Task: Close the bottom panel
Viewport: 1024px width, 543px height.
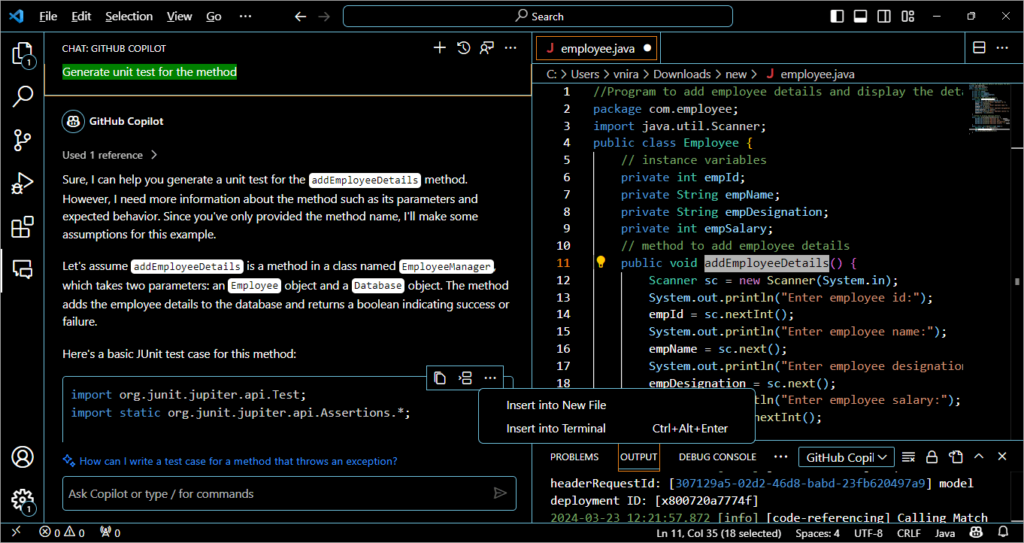Action: pos(1002,457)
